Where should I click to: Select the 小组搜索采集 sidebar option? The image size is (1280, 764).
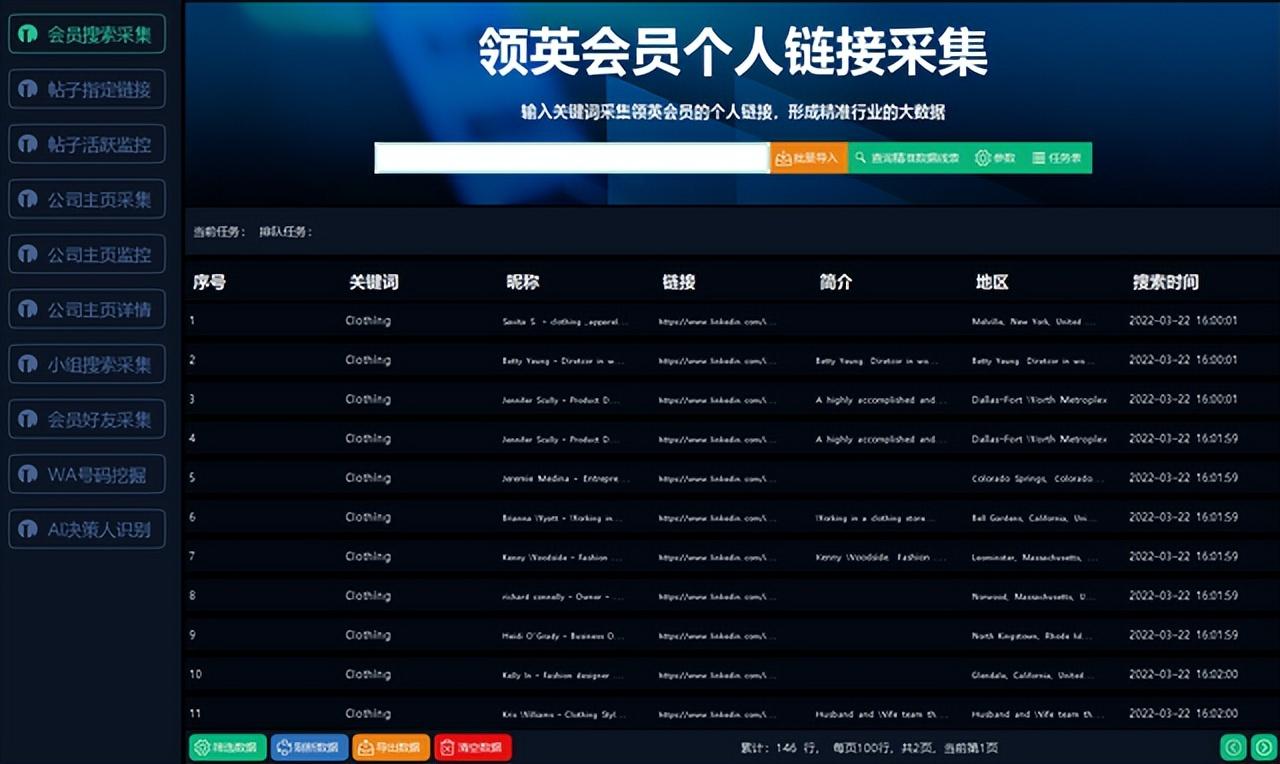tap(86, 364)
